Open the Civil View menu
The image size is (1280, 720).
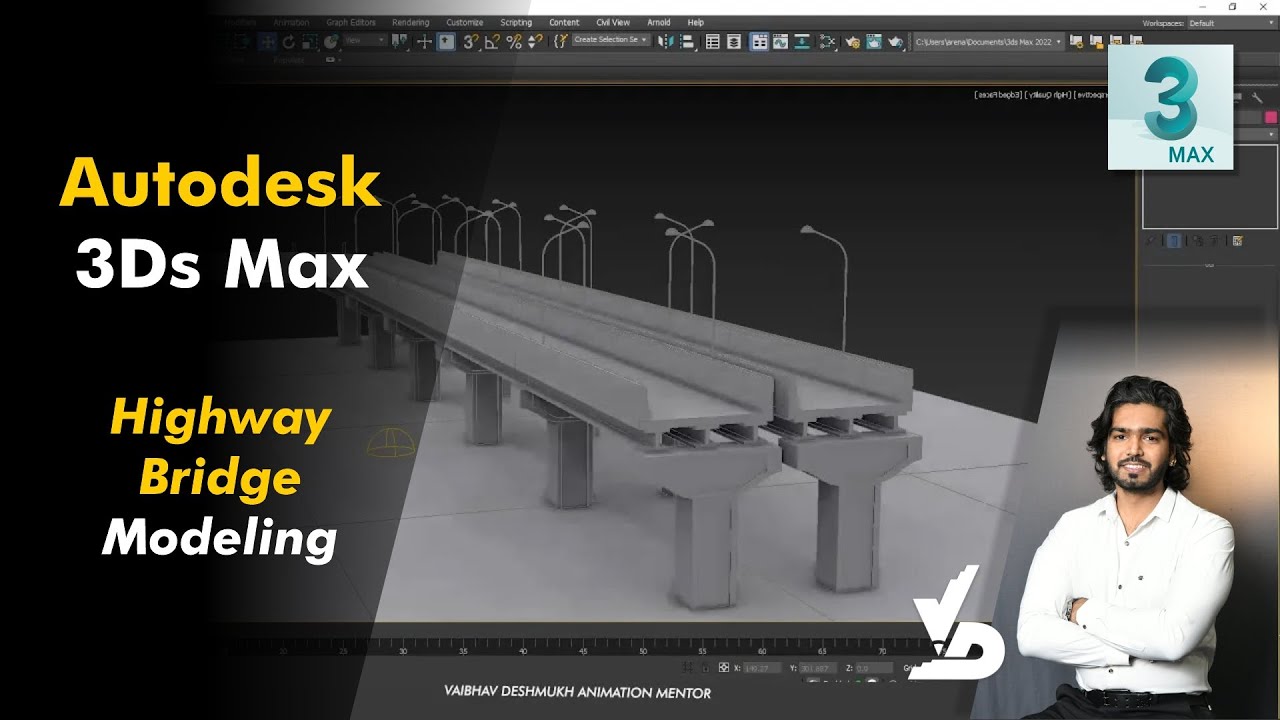(x=613, y=22)
